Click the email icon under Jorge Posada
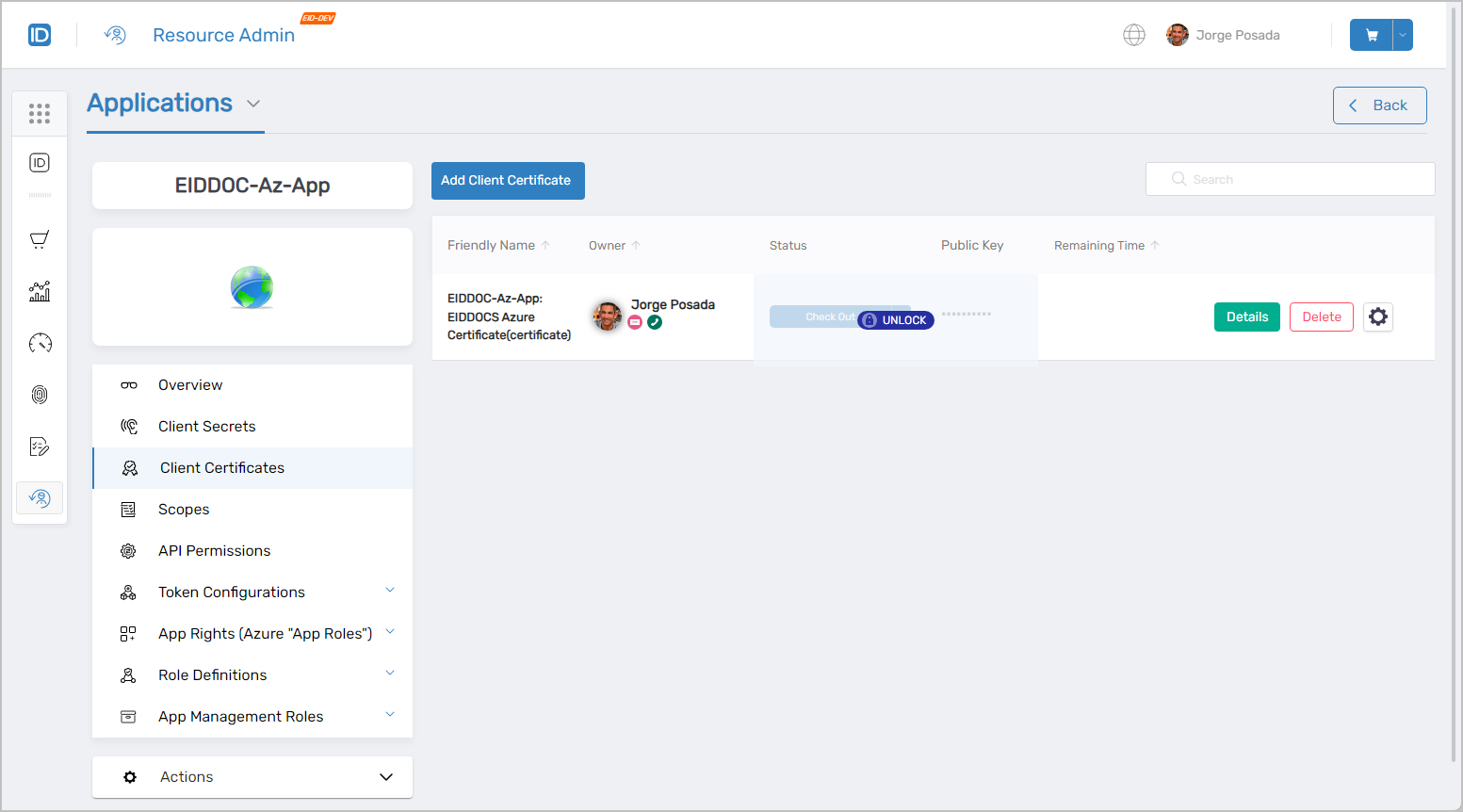 (x=635, y=322)
